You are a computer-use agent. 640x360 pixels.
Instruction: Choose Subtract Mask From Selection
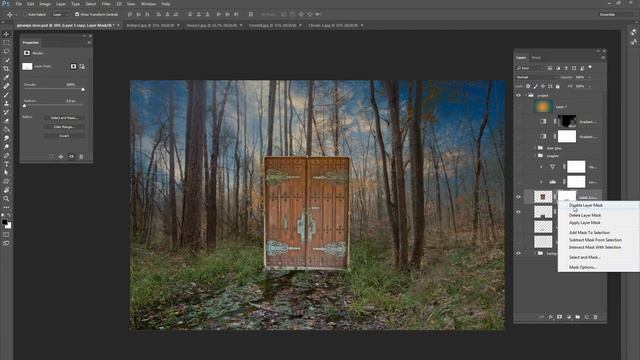[595, 240]
